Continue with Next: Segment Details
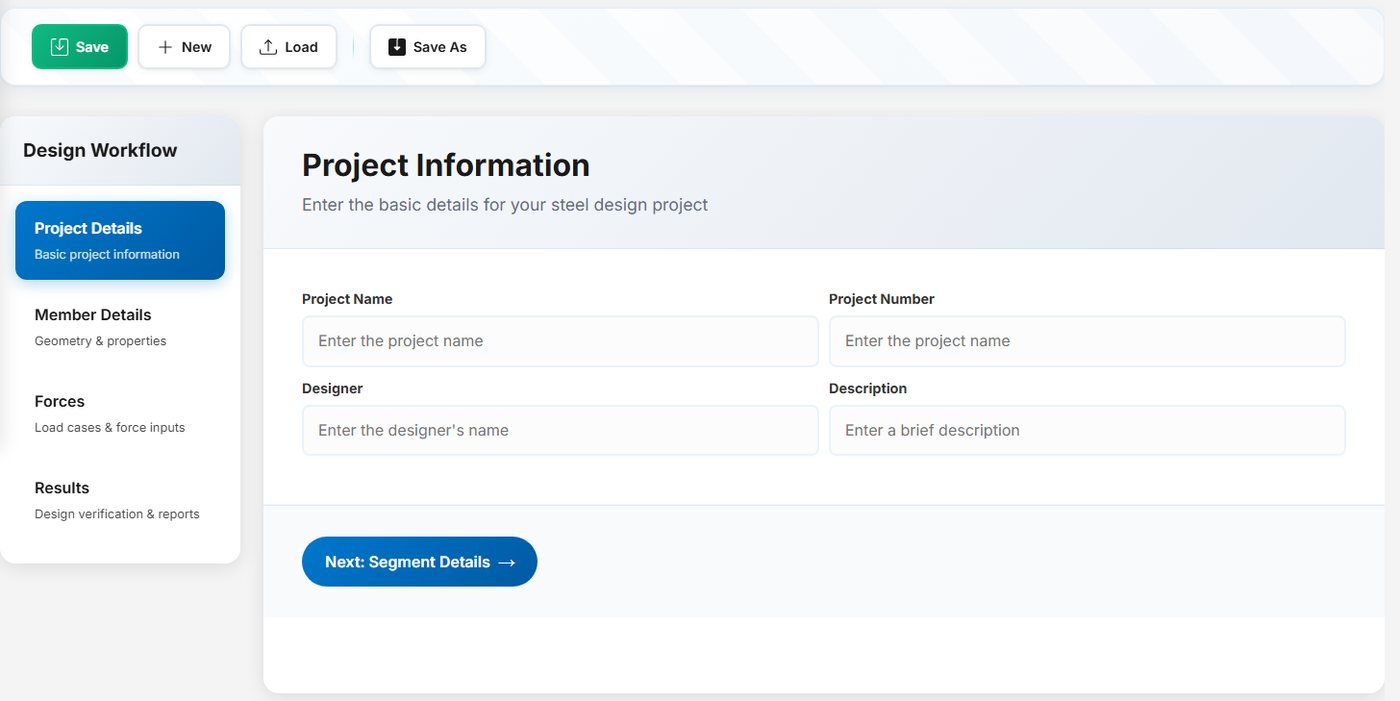The height and width of the screenshot is (701, 1400). pyautogui.click(x=420, y=562)
